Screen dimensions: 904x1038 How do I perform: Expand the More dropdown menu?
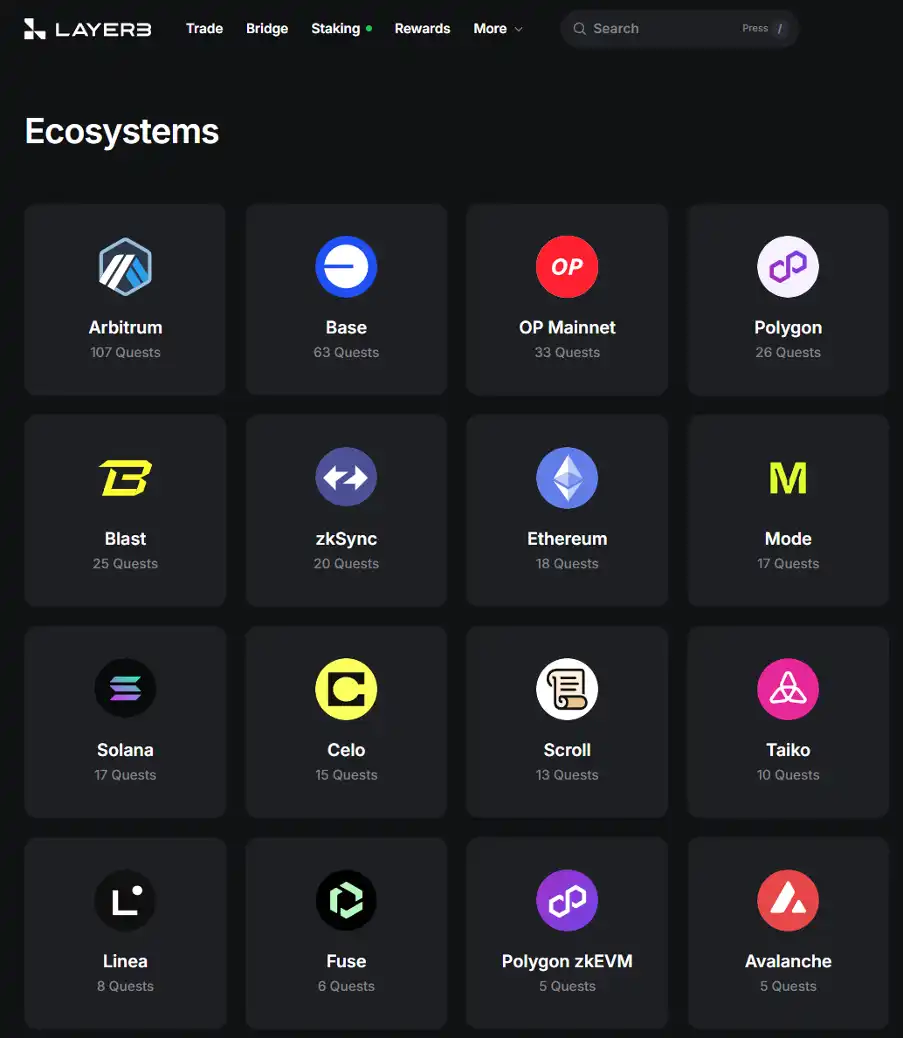pyautogui.click(x=498, y=28)
